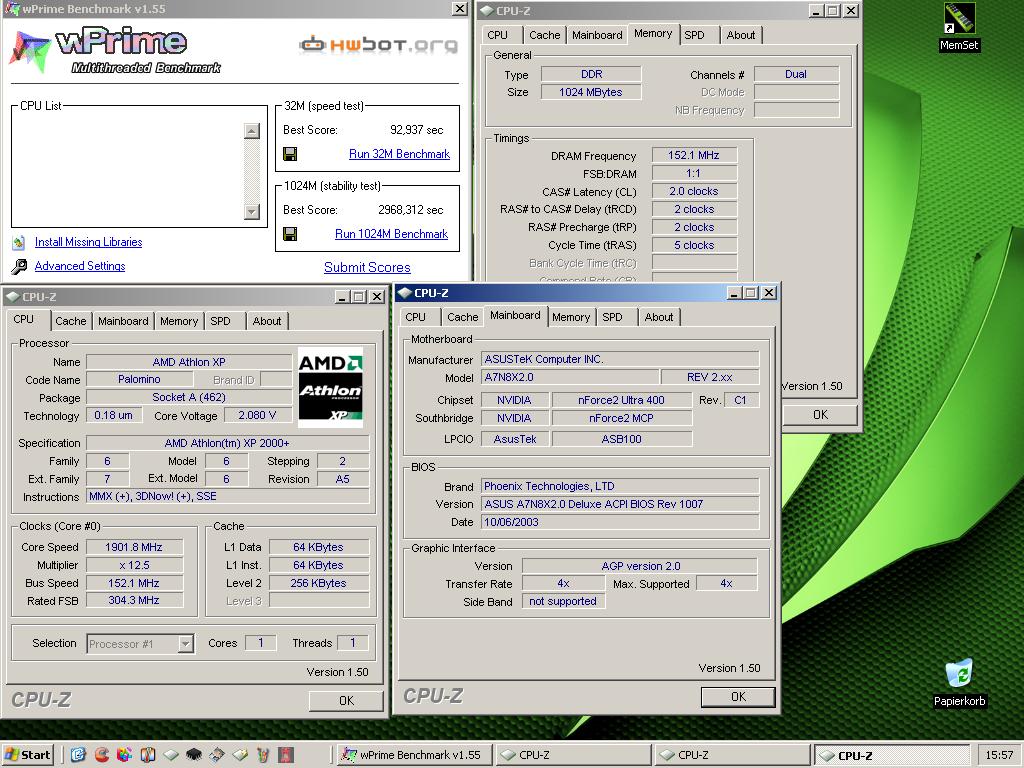This screenshot has height=768, width=1024.
Task: Check the system clock showing 15:57
Action: click(x=999, y=755)
